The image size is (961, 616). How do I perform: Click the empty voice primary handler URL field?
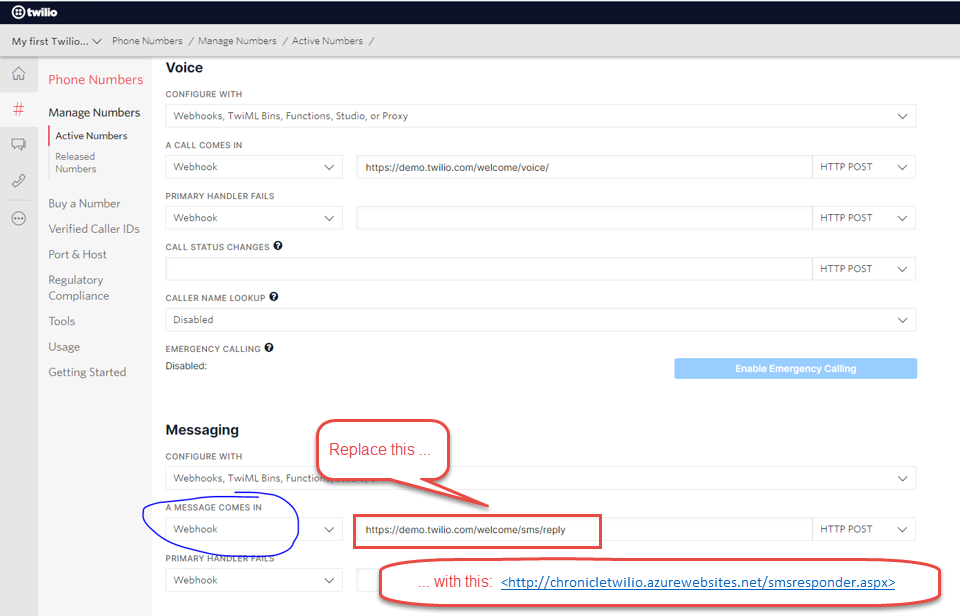[x=584, y=218]
